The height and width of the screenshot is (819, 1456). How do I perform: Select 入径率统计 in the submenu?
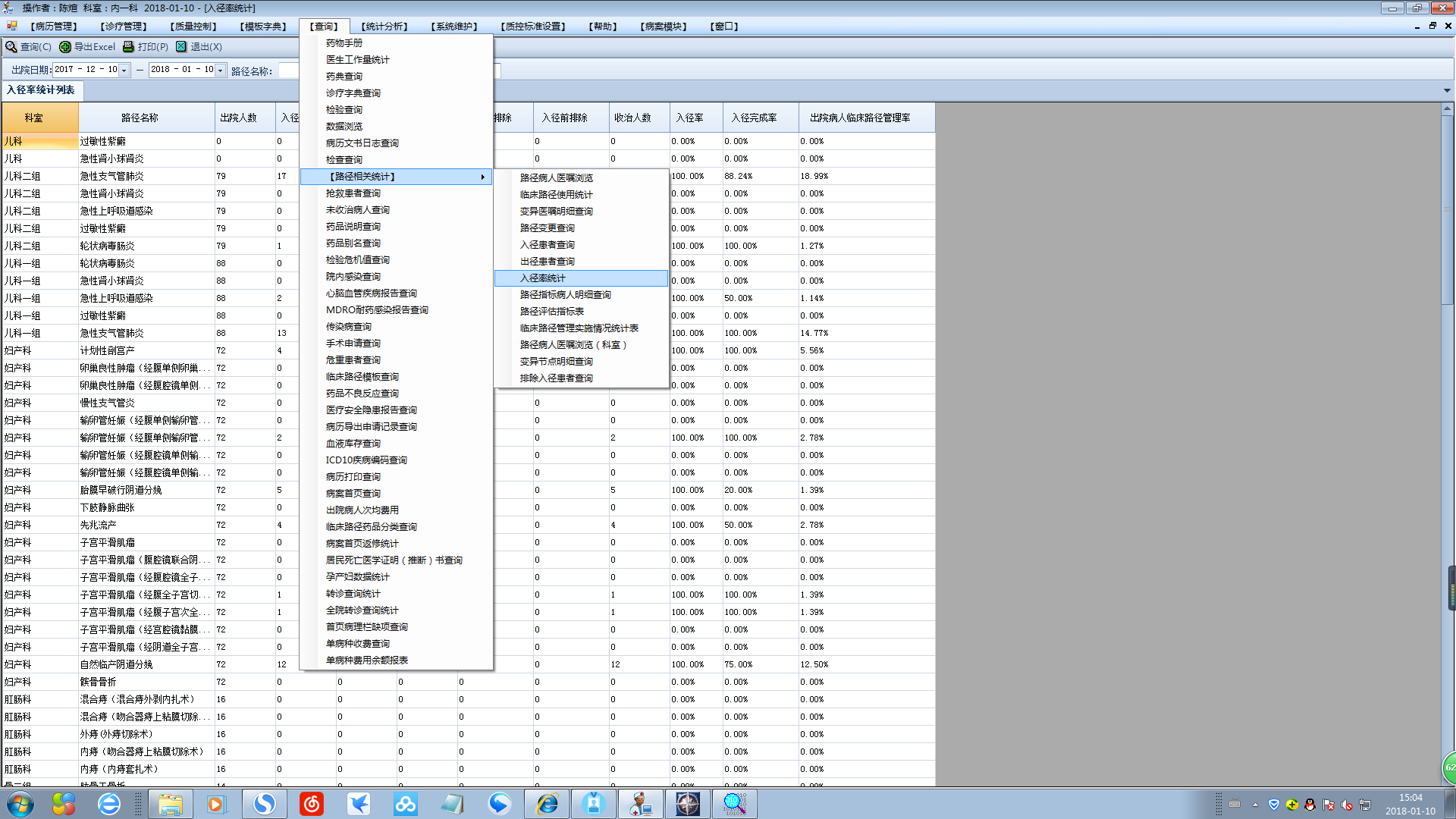coord(543,278)
